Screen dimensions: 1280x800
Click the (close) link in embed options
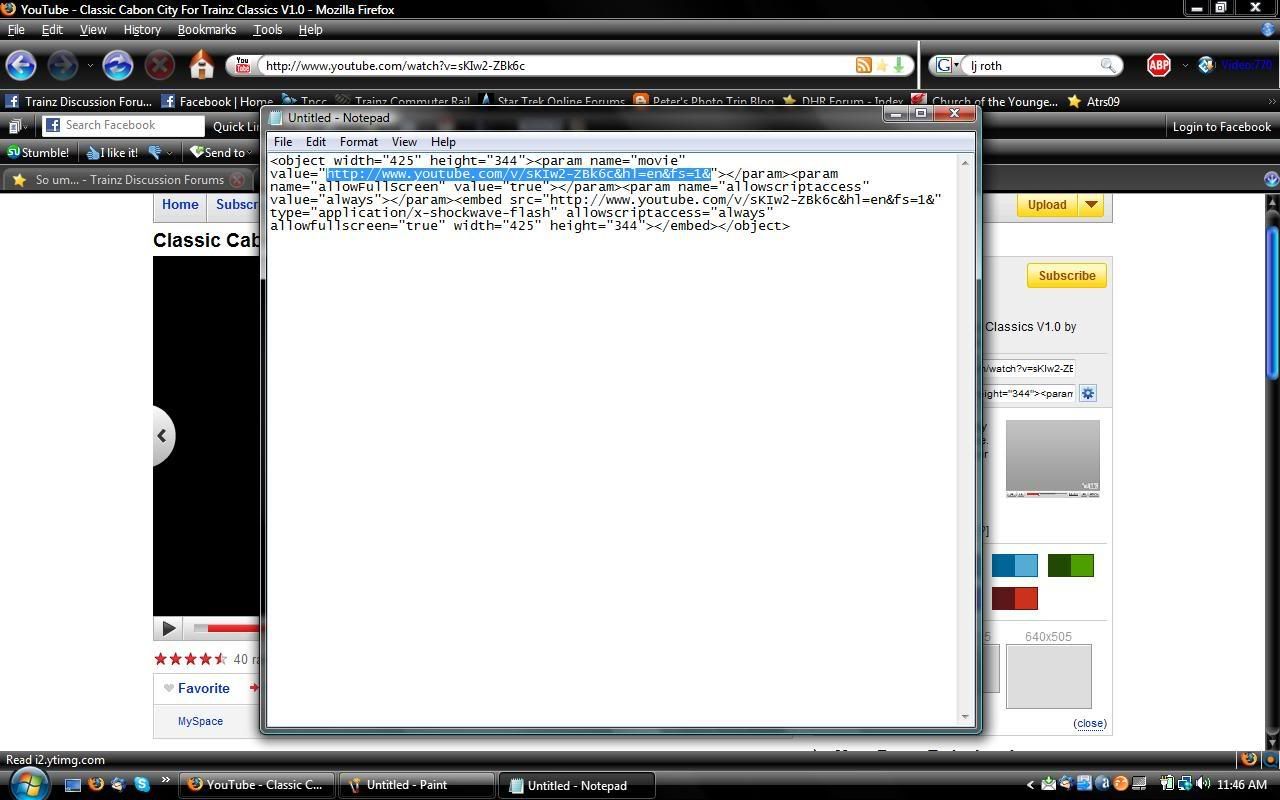point(1090,723)
